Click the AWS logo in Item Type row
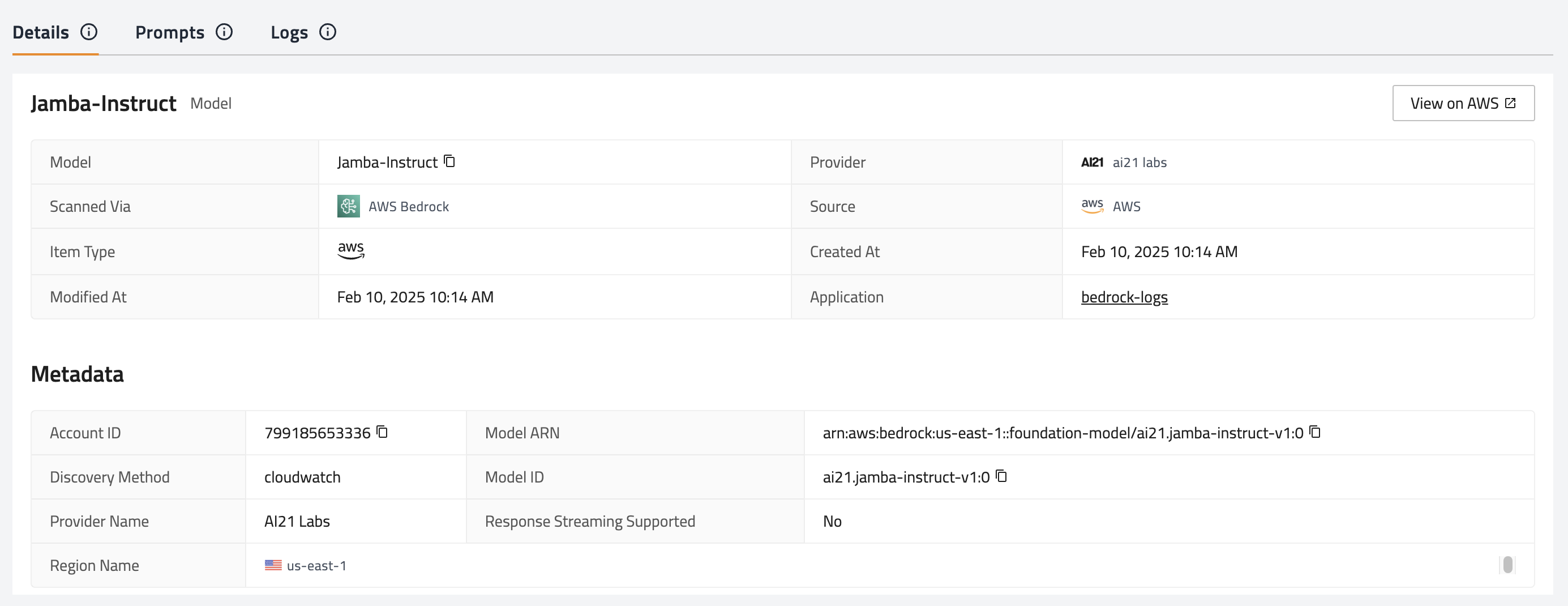 coord(350,250)
